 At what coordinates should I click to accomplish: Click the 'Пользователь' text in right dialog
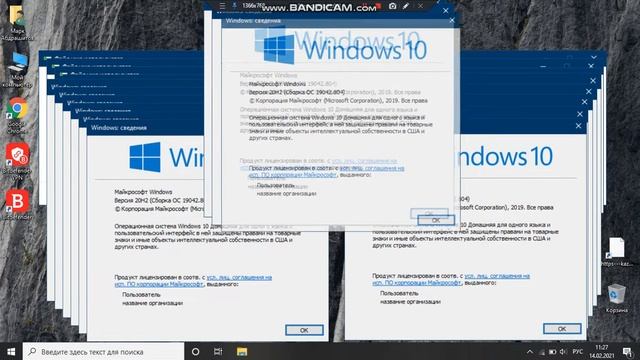click(x=399, y=293)
